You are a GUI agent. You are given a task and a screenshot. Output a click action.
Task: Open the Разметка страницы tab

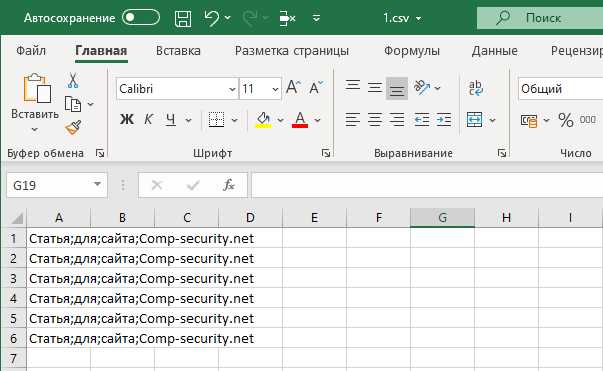(x=292, y=51)
